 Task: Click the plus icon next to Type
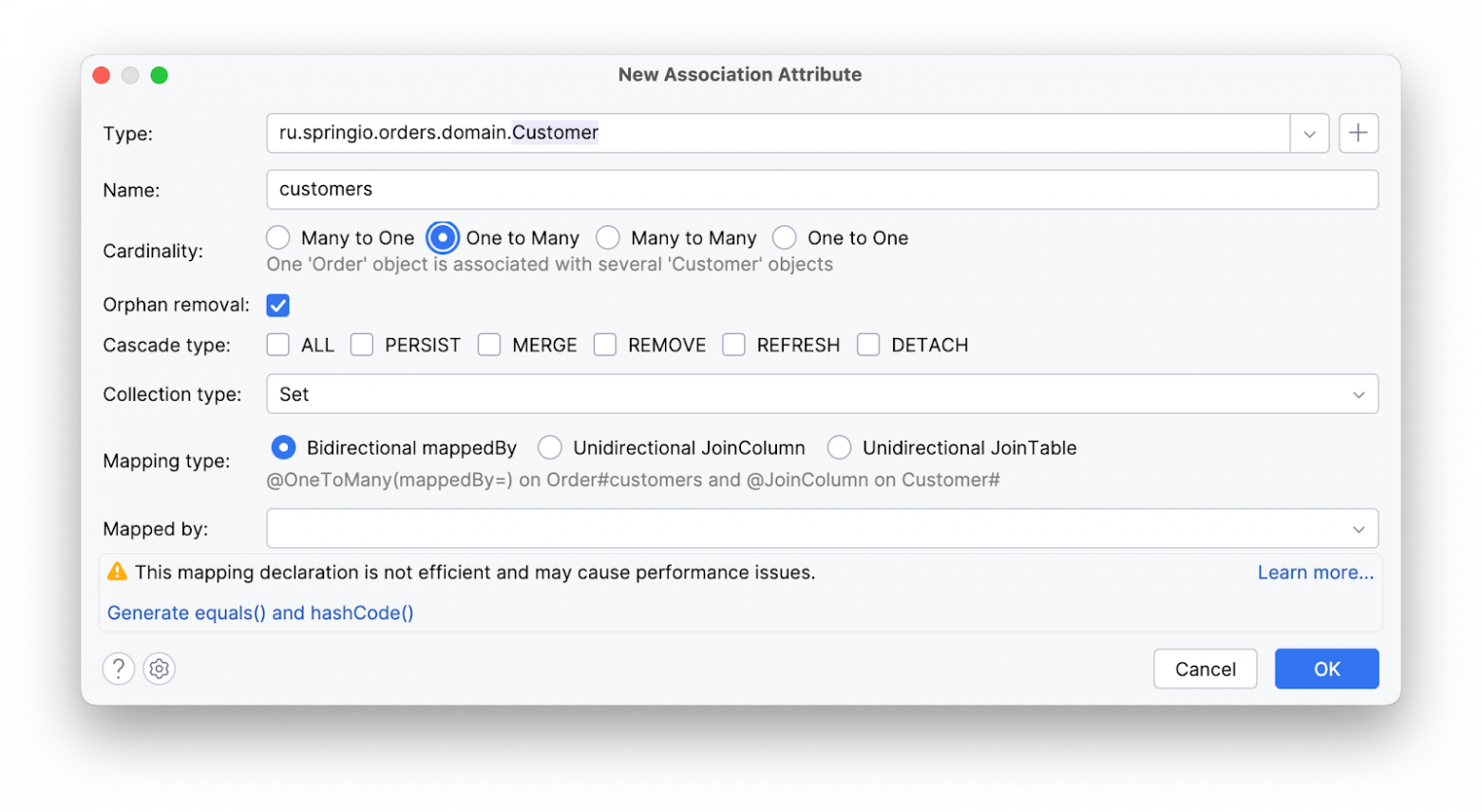click(1358, 133)
